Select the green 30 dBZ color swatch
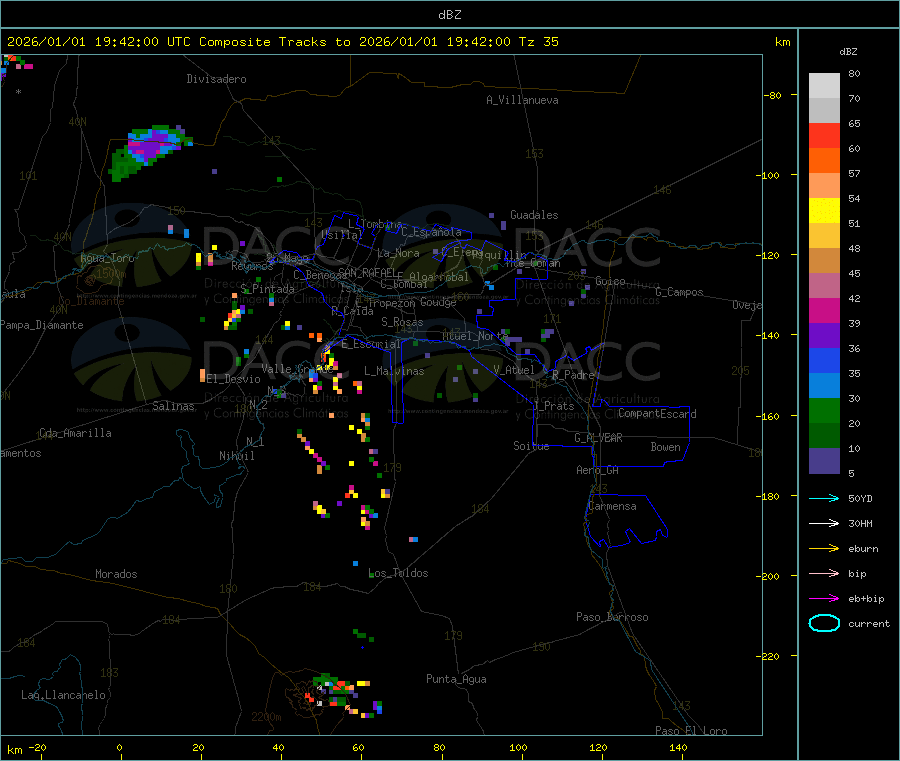 point(824,410)
